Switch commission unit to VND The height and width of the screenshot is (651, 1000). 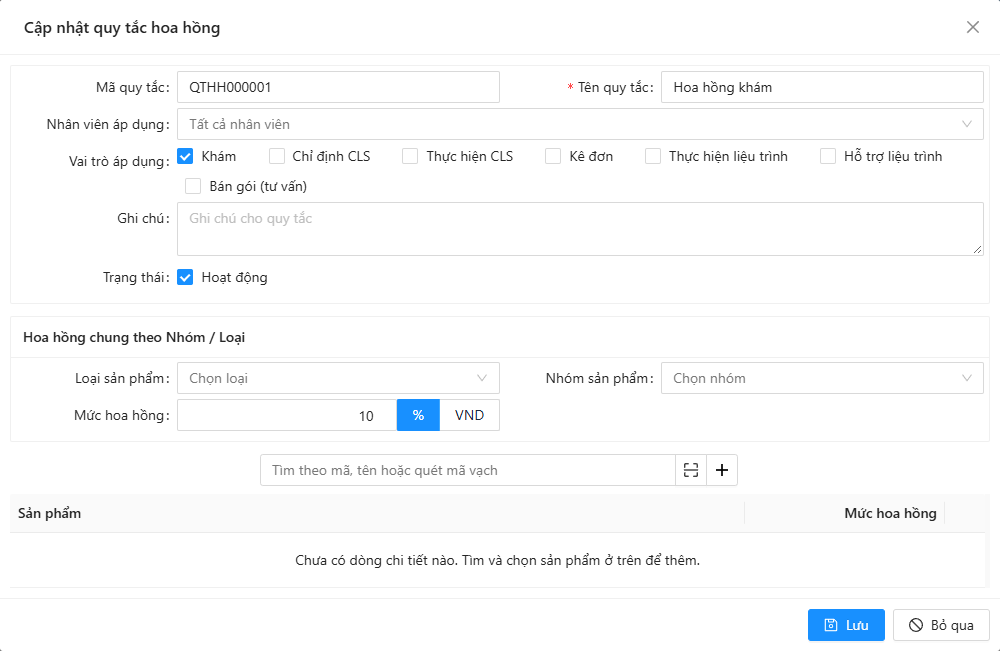point(469,415)
